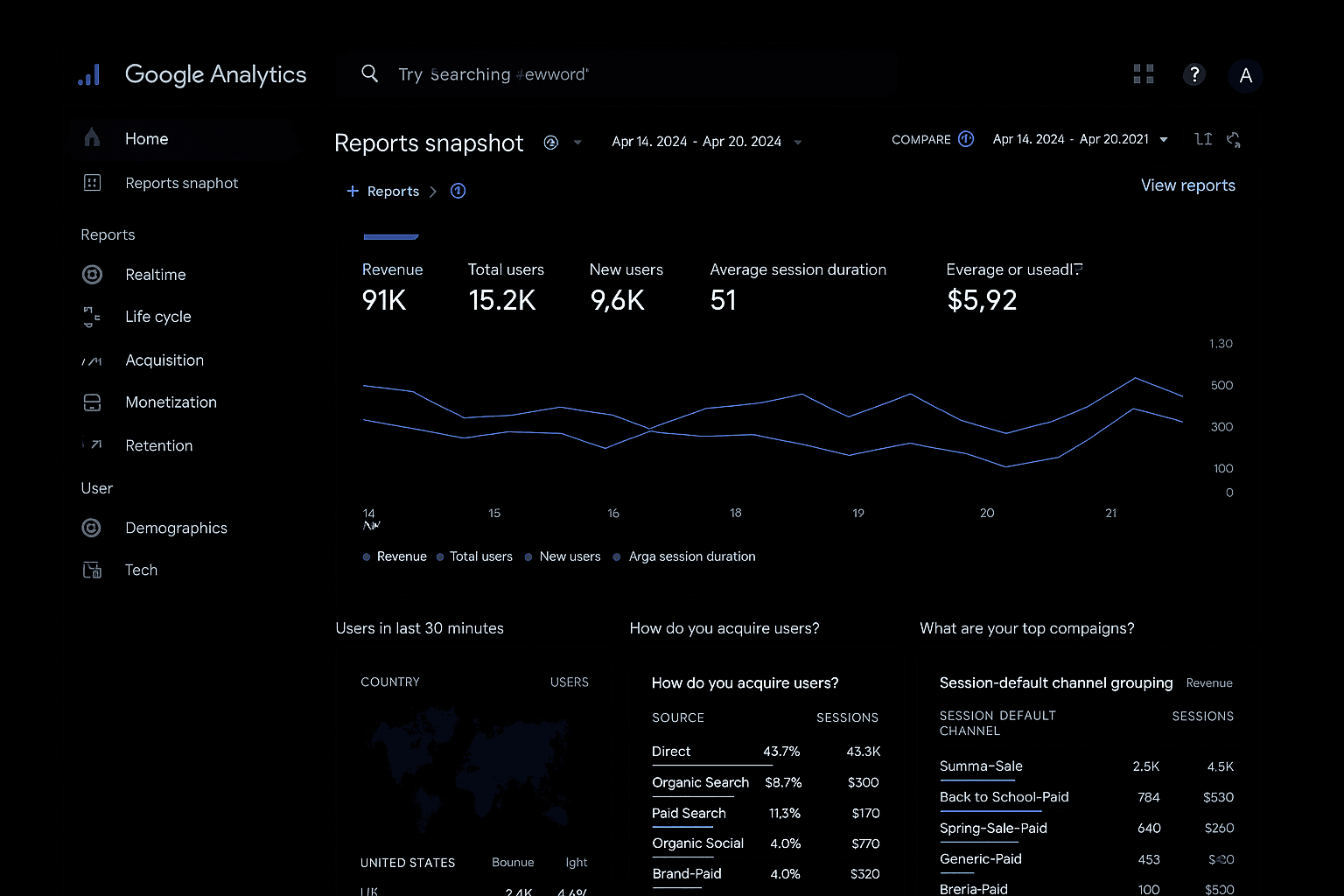Screen dimensions: 1344x896
Task: Click the Brand-Paid source row
Action: pos(766,874)
